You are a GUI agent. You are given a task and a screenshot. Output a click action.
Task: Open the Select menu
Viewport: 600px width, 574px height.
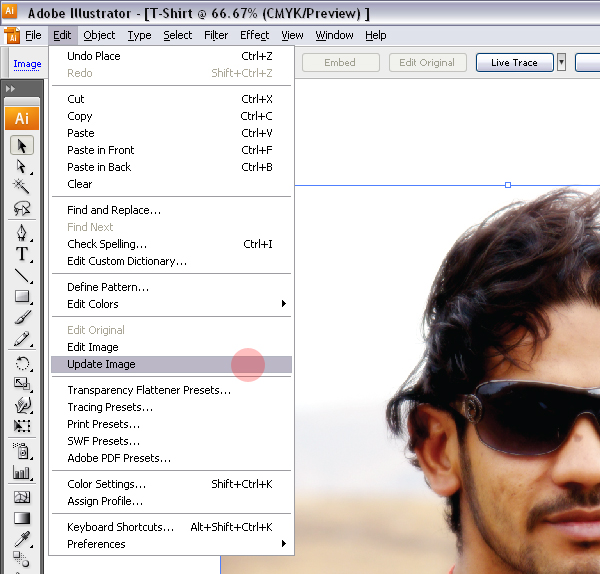tap(178, 35)
